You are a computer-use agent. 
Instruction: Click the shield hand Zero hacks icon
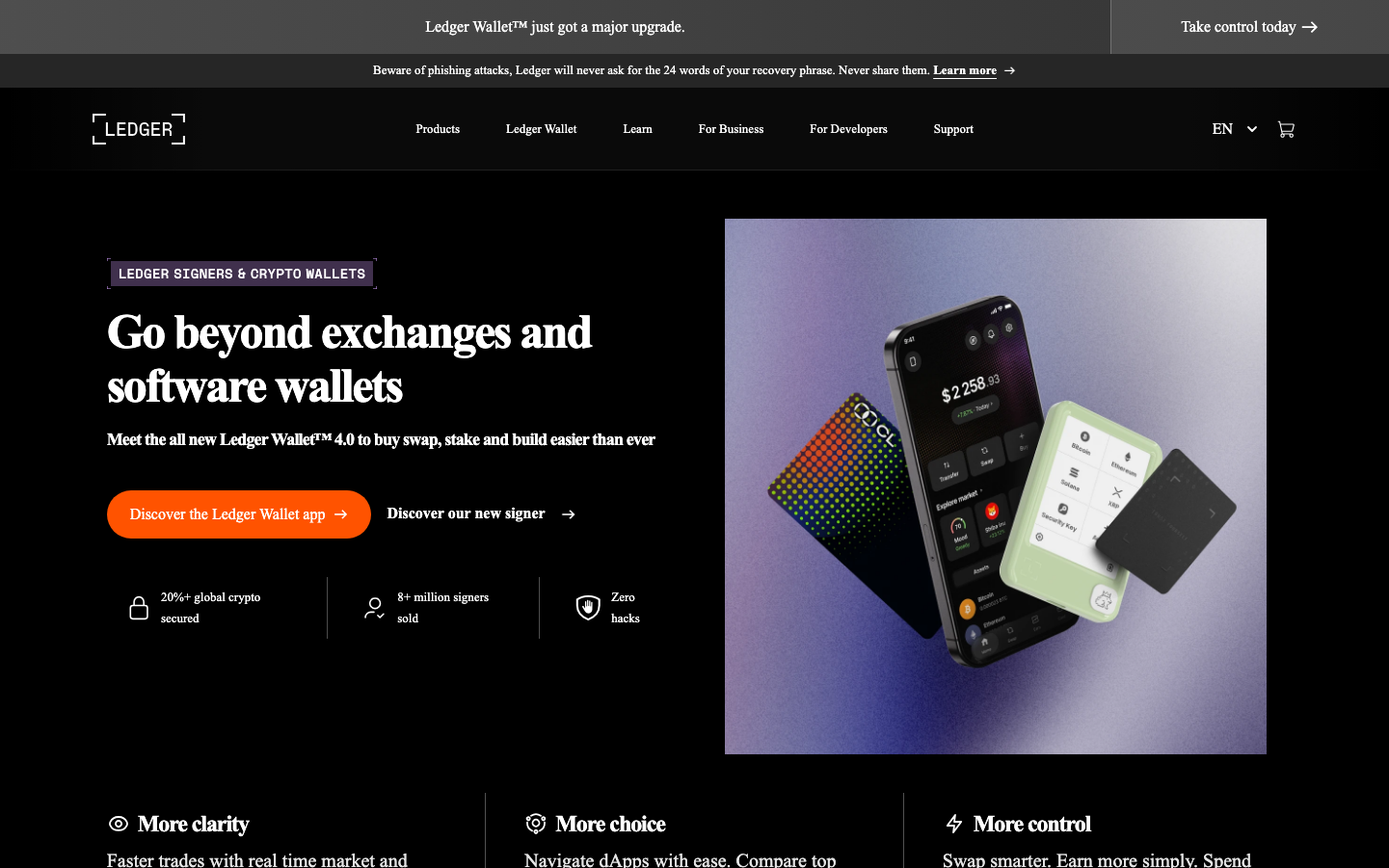coord(588,607)
